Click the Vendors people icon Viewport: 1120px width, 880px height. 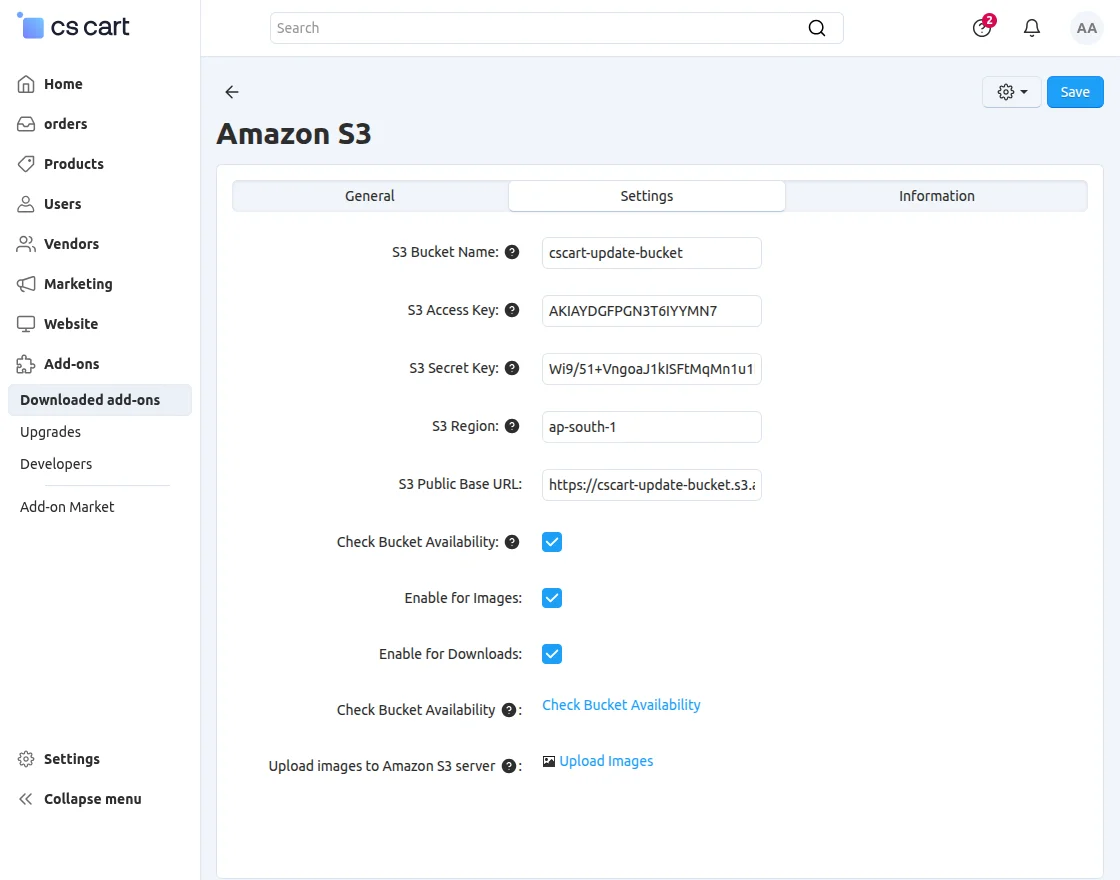click(x=26, y=244)
